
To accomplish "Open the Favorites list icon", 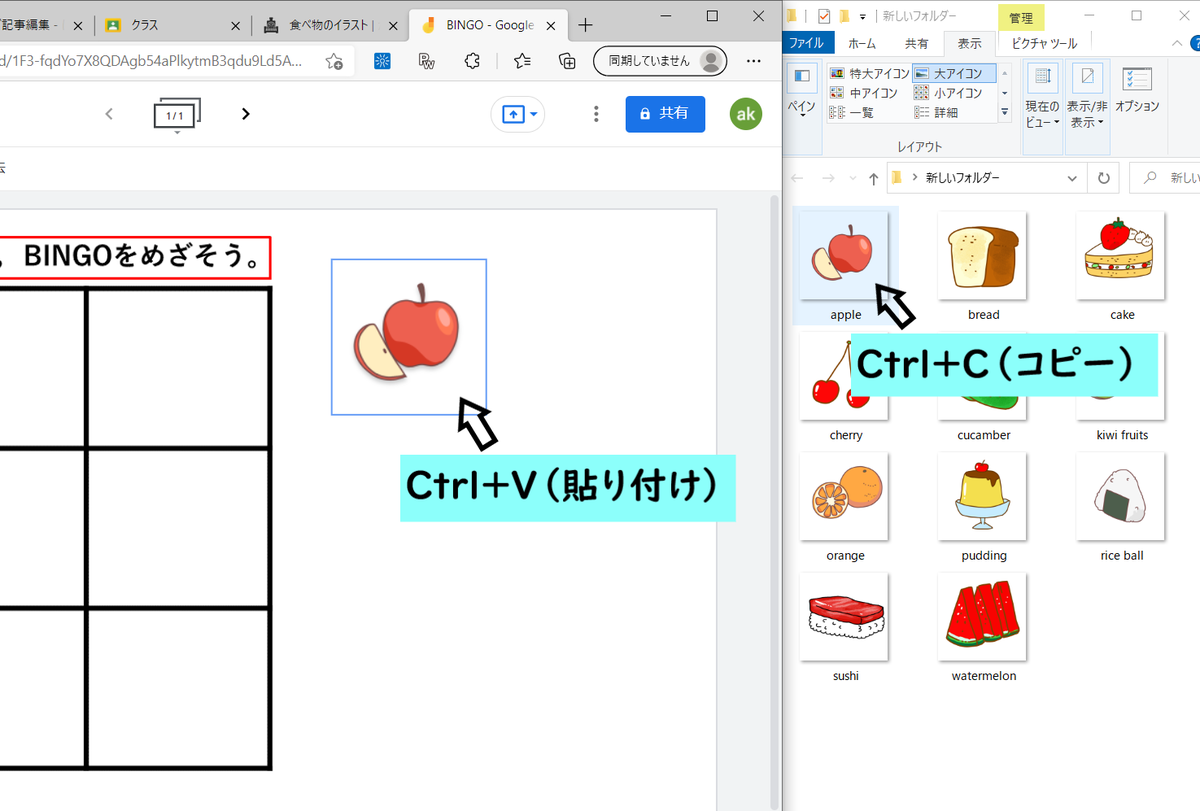I will click(x=521, y=61).
